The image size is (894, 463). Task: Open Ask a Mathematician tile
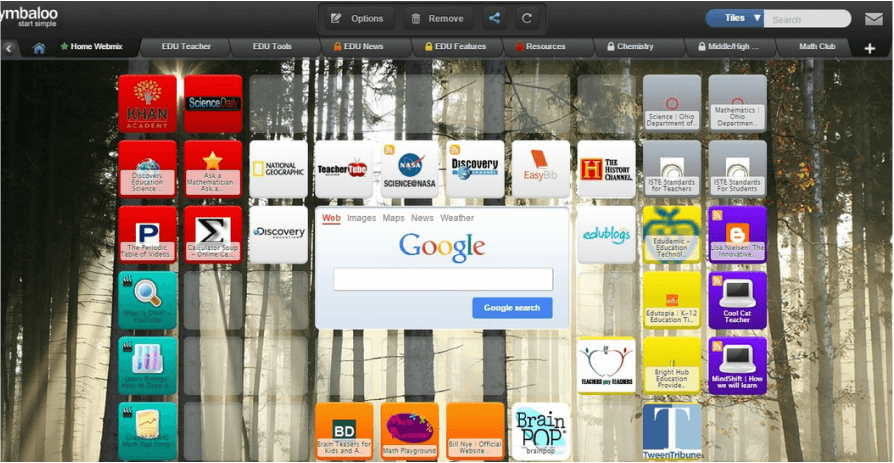(213, 169)
